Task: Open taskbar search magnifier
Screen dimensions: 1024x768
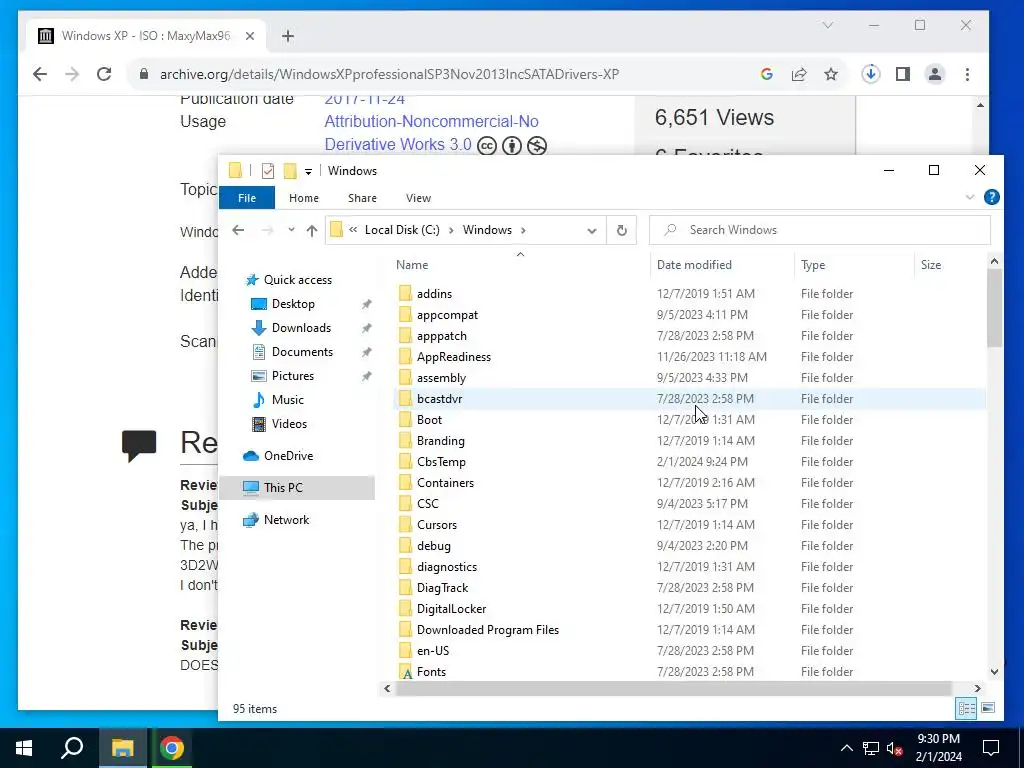Action: tap(72, 748)
